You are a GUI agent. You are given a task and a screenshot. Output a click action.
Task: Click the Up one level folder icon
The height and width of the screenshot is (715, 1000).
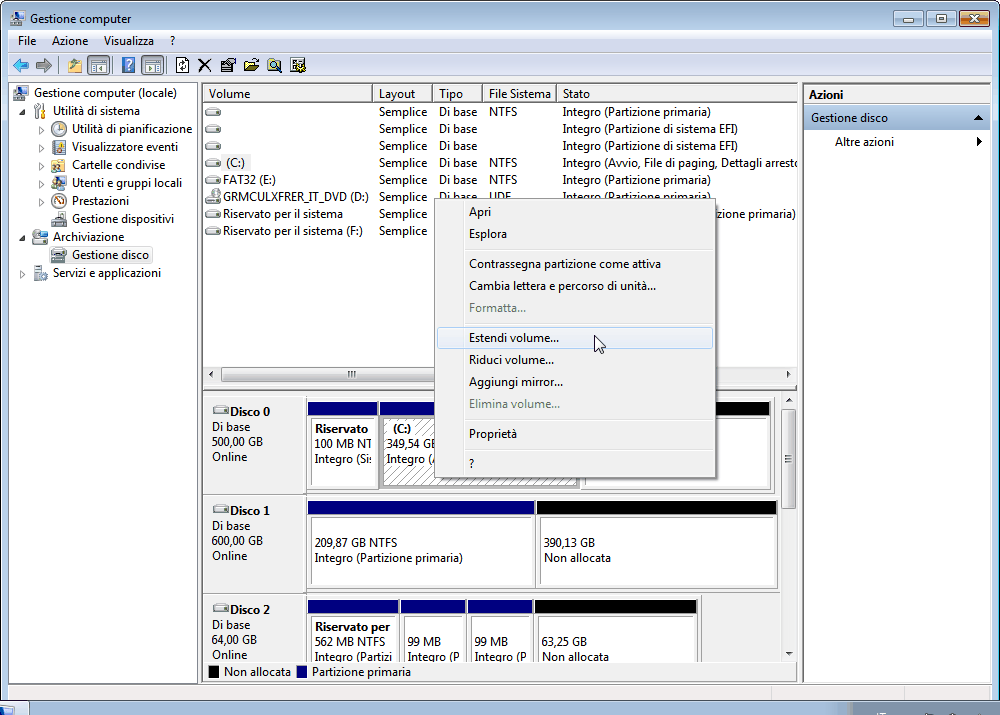[x=74, y=65]
